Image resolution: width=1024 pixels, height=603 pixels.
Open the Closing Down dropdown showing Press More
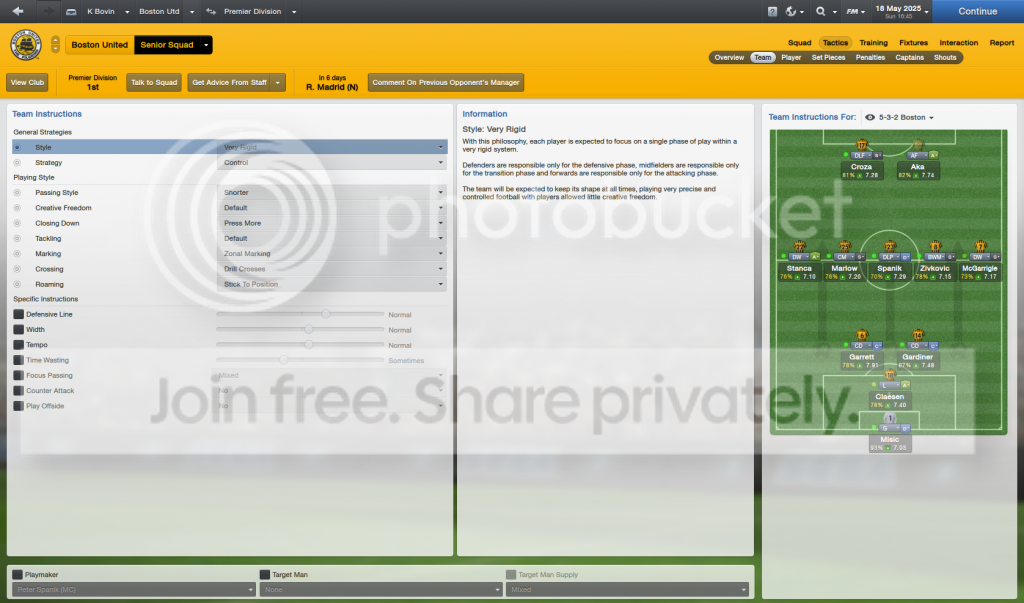(x=332, y=223)
